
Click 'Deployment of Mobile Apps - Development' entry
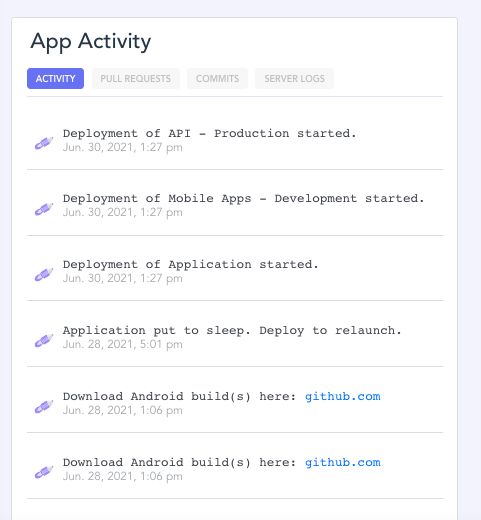click(x=244, y=198)
